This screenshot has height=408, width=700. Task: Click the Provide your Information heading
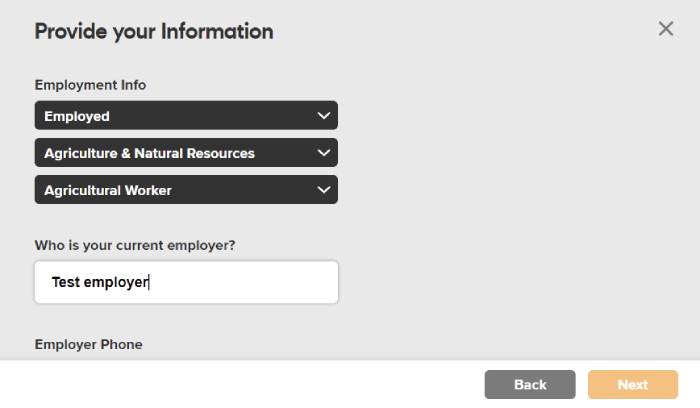pyautogui.click(x=154, y=31)
